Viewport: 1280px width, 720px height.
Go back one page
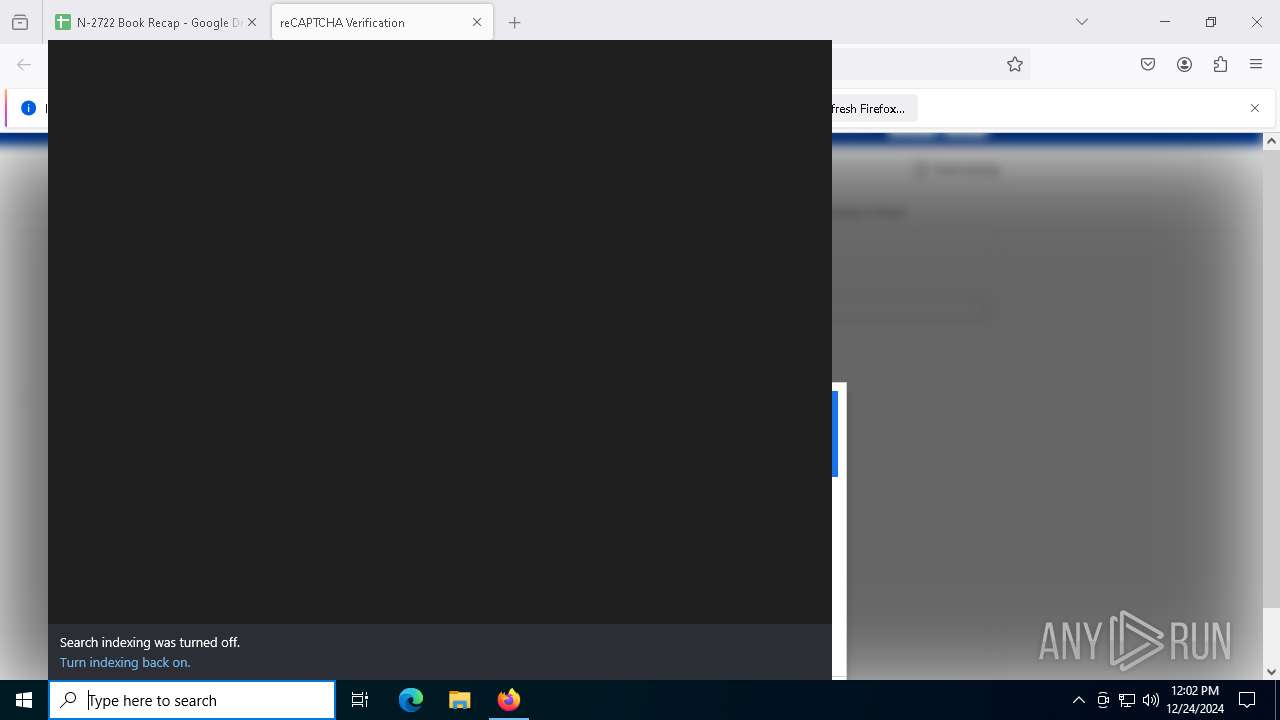(24, 64)
